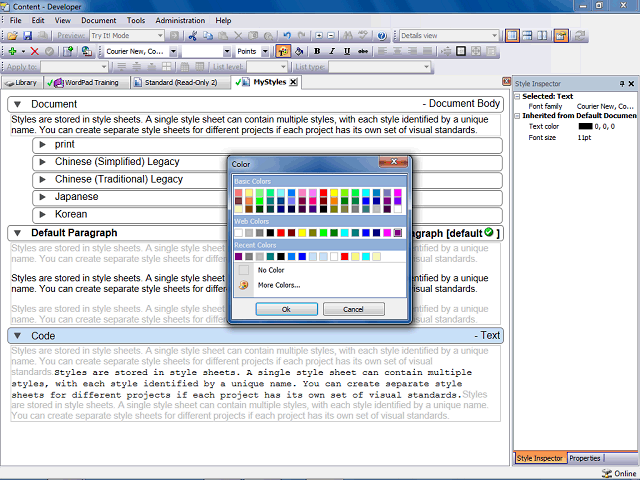
Task: Click the green plus Add icon
Action: tap(12, 51)
